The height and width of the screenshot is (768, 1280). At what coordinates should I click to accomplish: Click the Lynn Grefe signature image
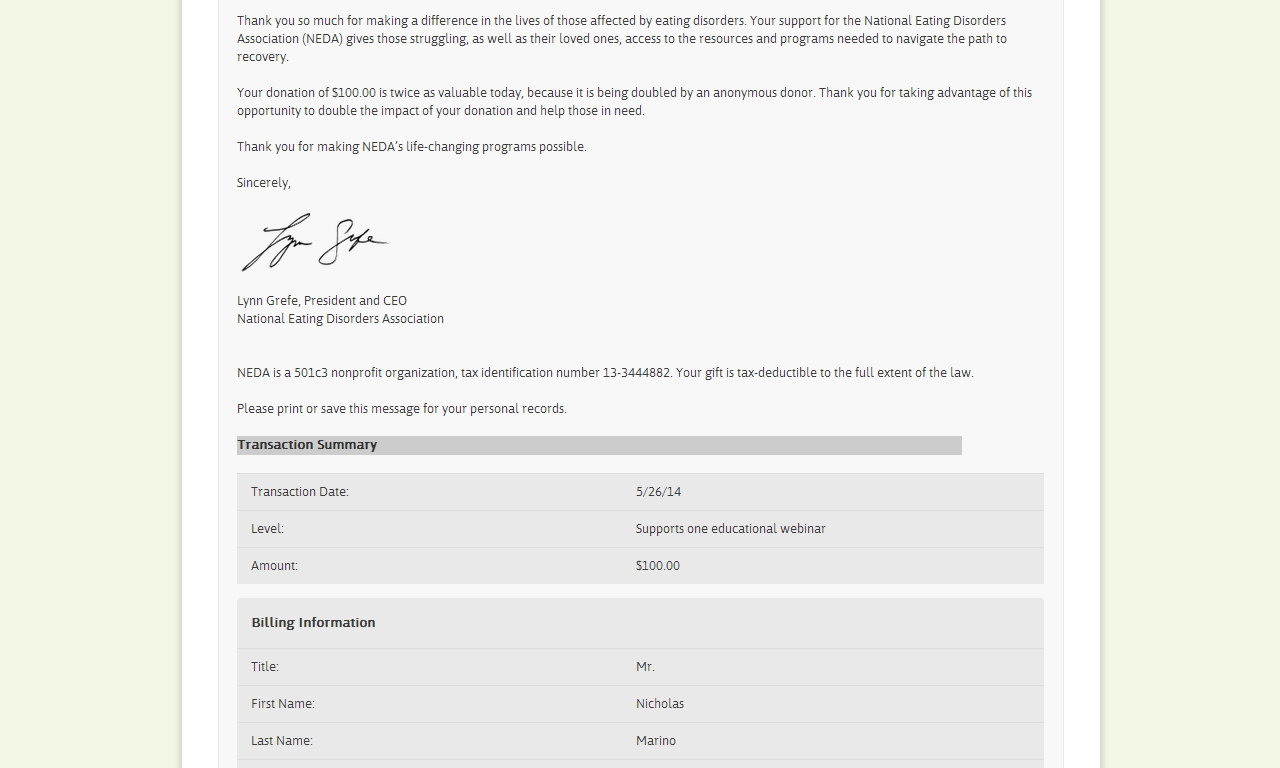tap(314, 241)
